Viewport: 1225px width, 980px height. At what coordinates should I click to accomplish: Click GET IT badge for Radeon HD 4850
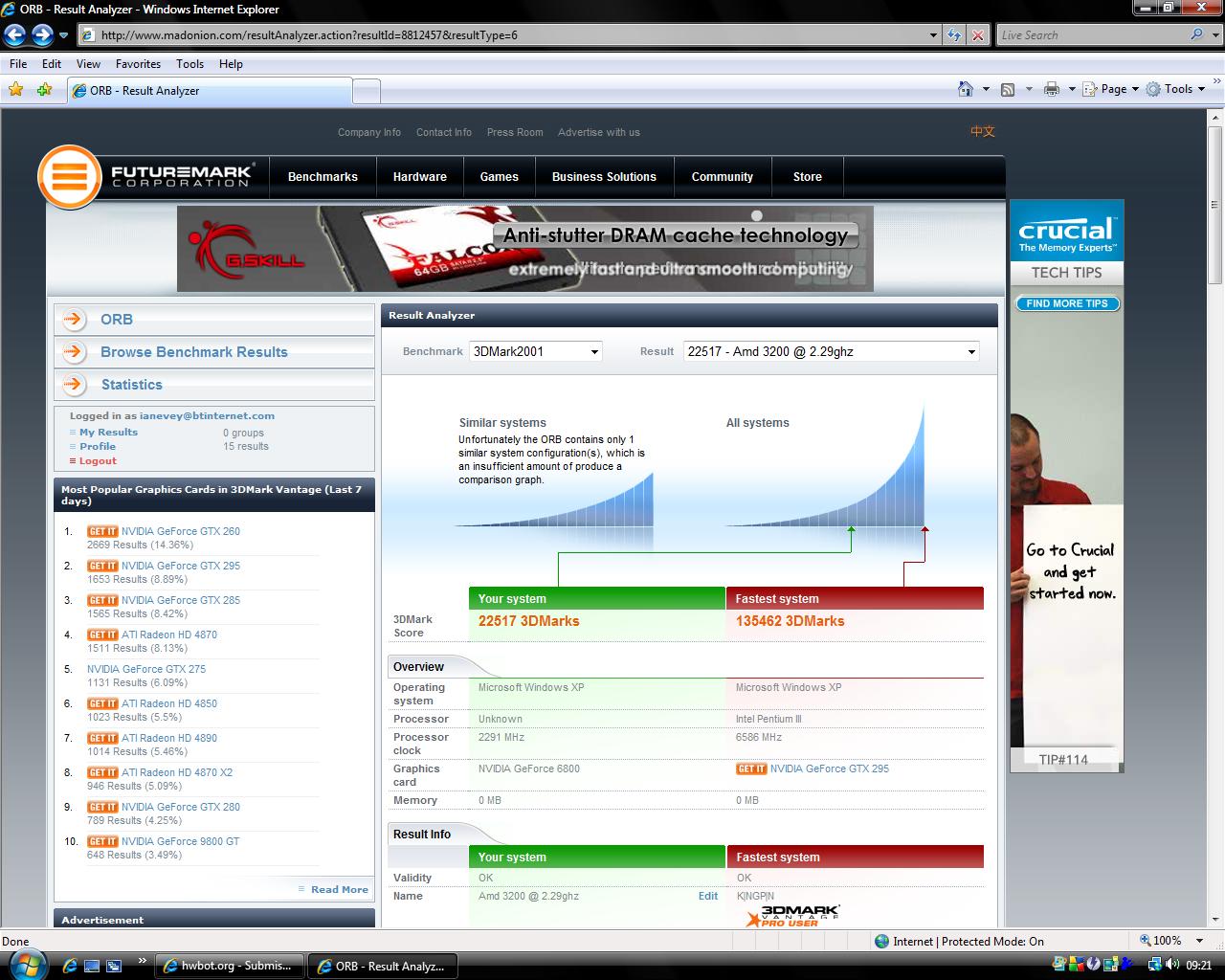[102, 703]
